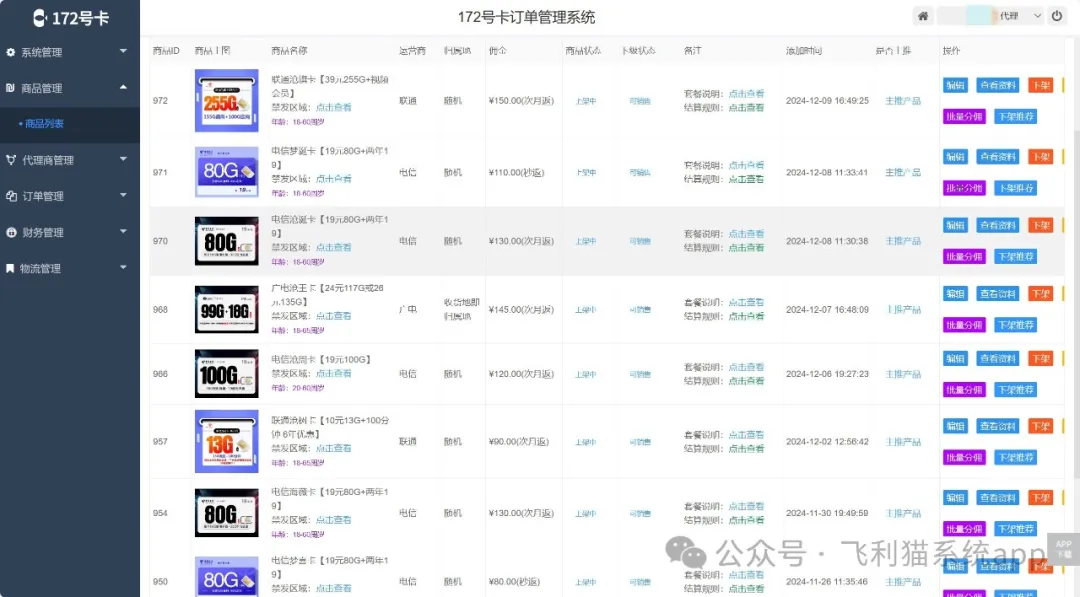Open the 80G product thumbnail for 970

pyautogui.click(x=227, y=241)
